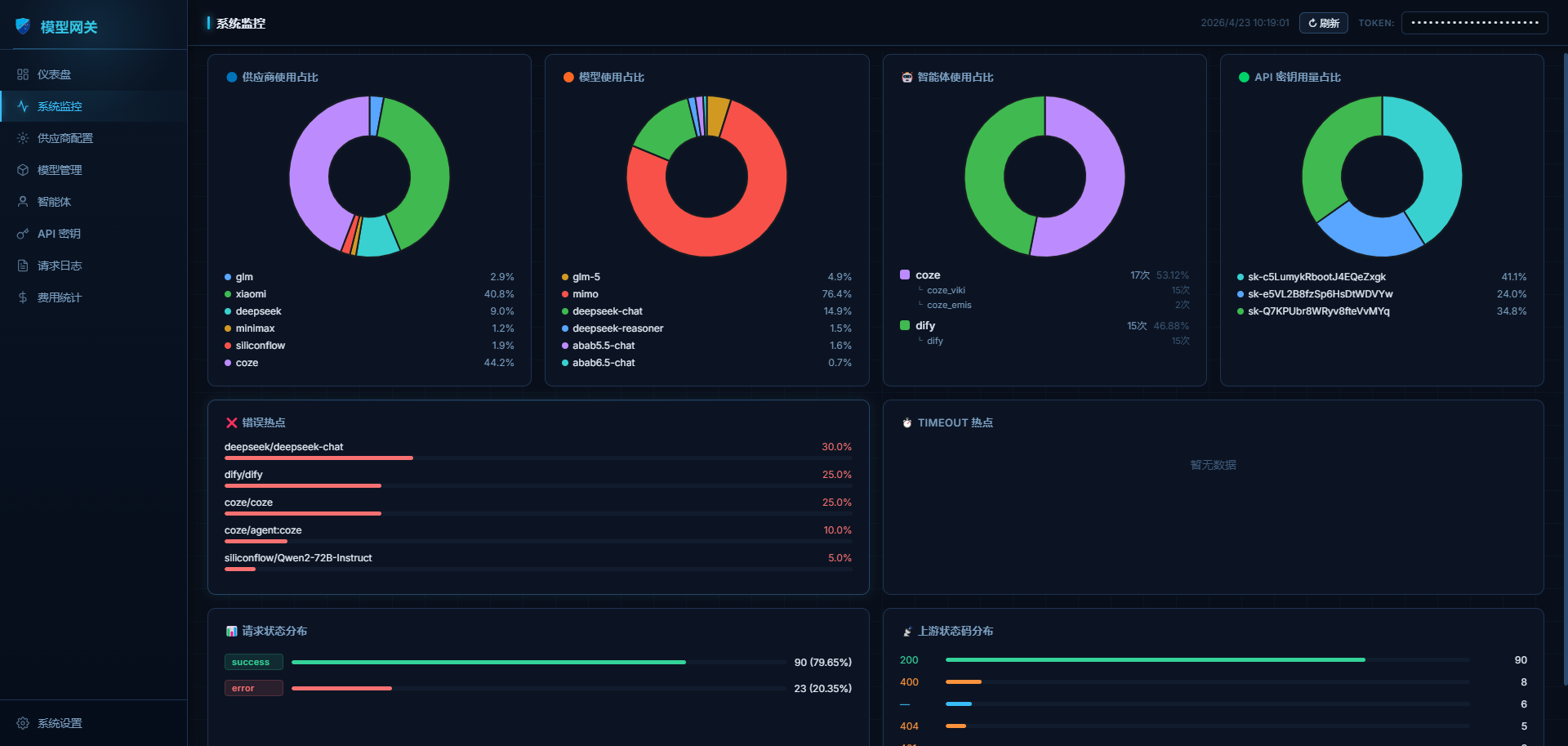The height and width of the screenshot is (746, 1568).
Task: Expand the coze agent group row
Action: (x=1045, y=275)
